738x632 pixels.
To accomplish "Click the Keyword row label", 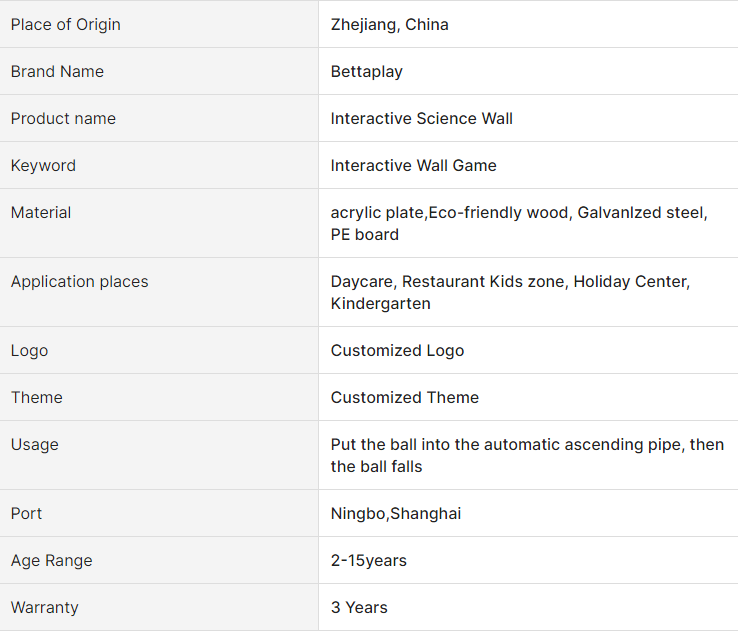I will [43, 166].
